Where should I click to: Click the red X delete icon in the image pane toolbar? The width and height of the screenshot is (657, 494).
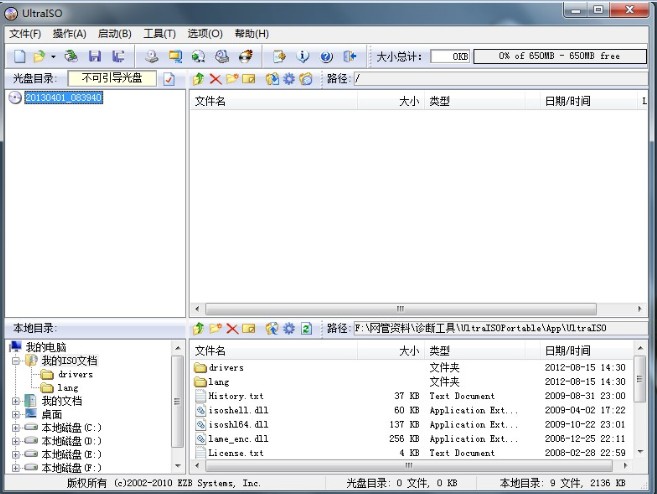point(215,79)
